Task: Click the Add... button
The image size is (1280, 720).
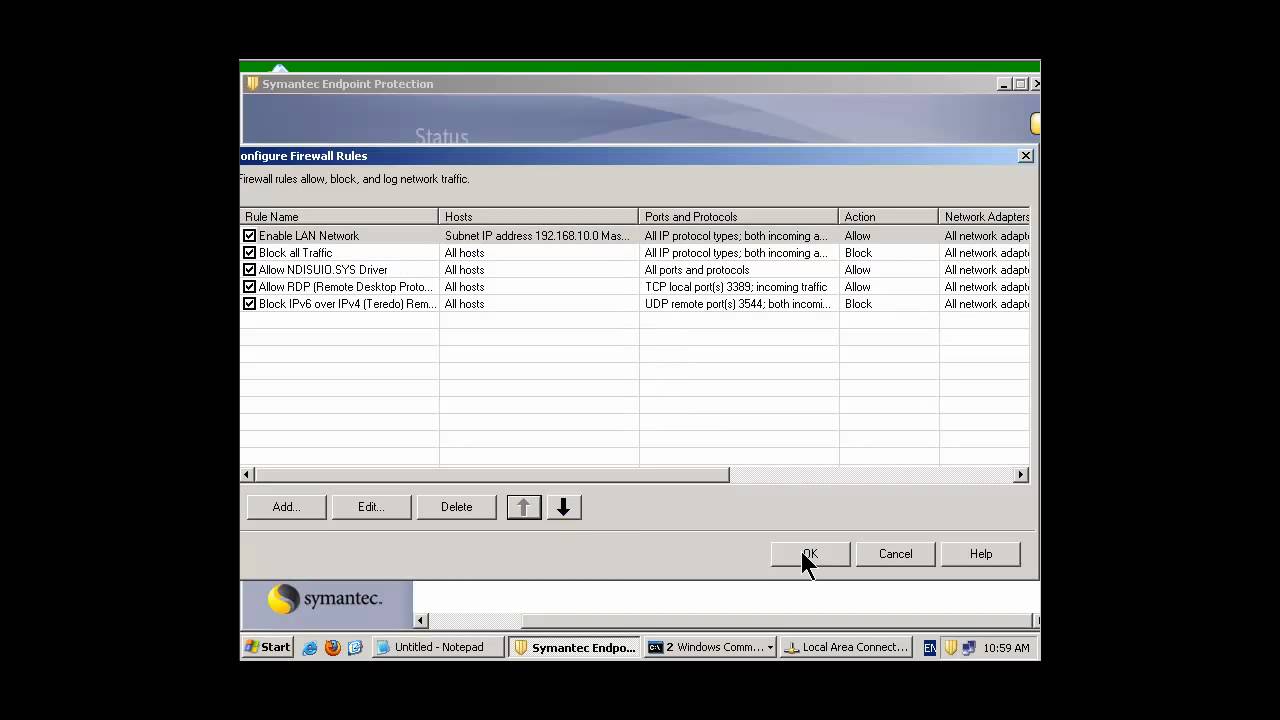Action: click(286, 507)
